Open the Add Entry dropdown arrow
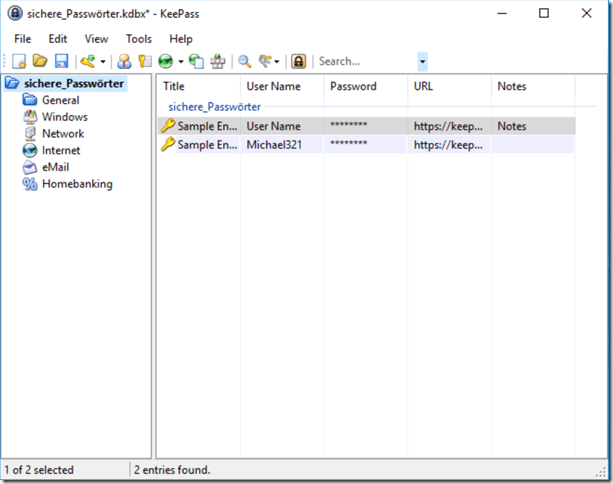 pyautogui.click(x=102, y=62)
